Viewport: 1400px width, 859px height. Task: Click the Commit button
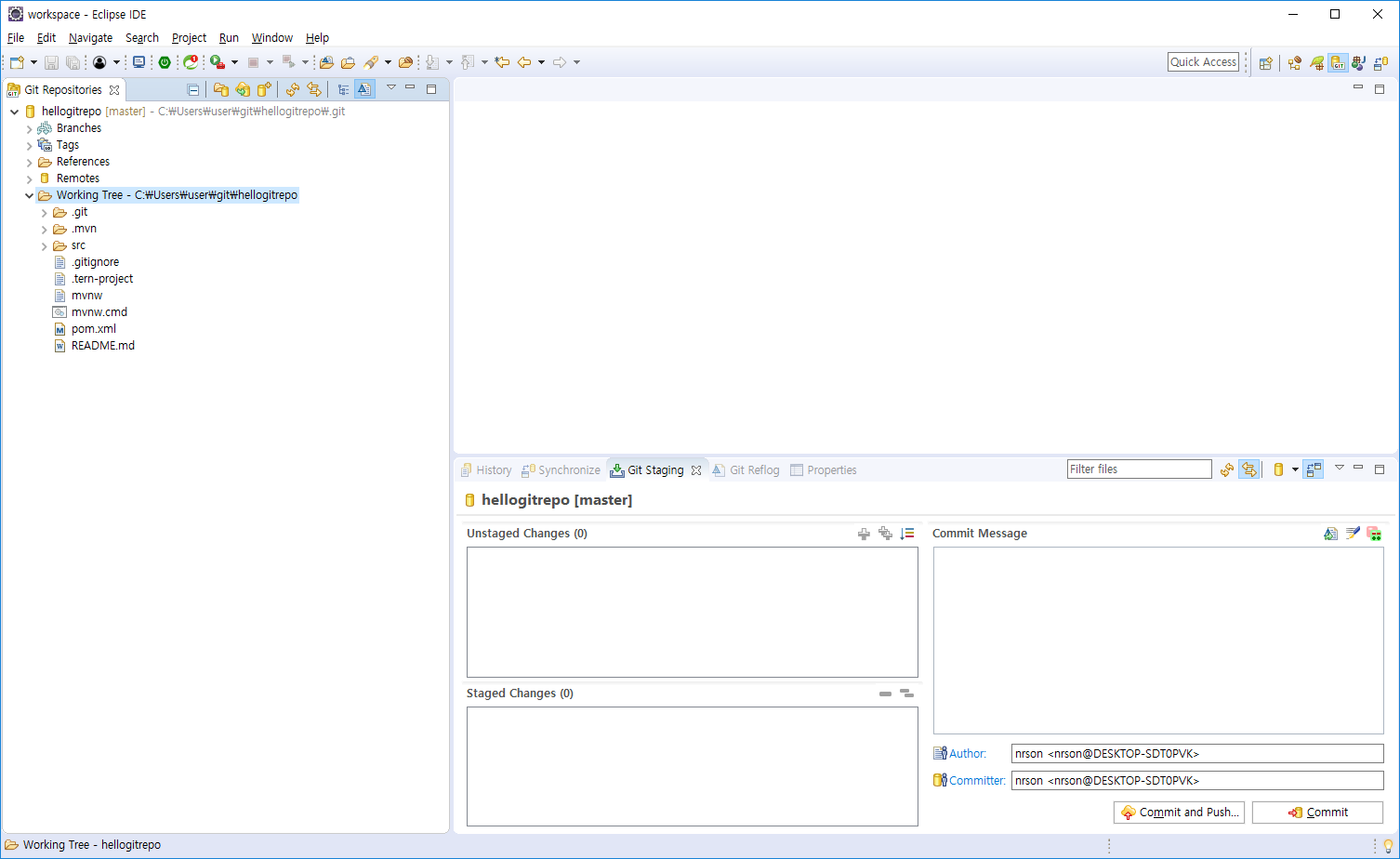point(1317,813)
